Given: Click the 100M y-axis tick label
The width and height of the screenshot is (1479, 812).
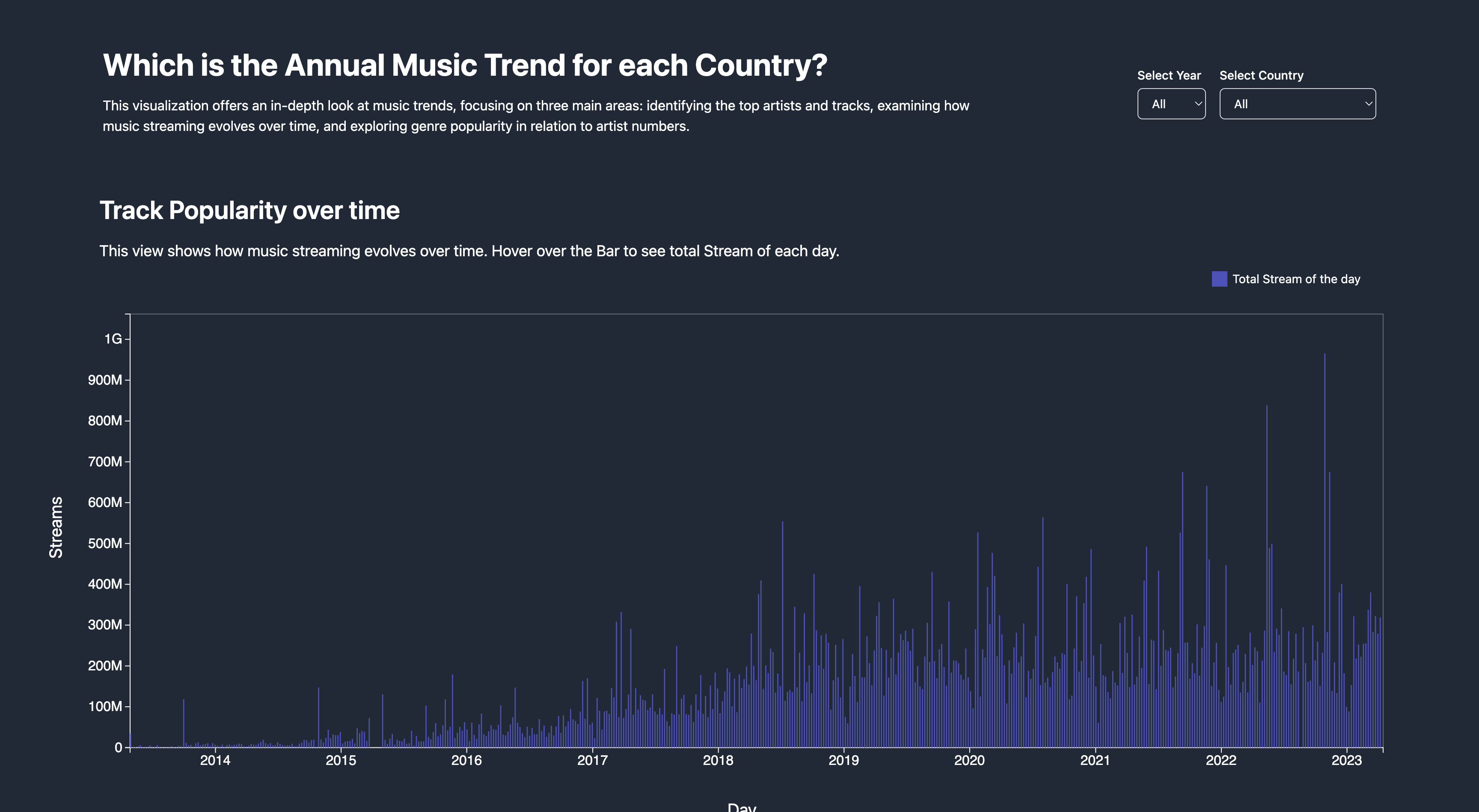Looking at the screenshot, I should tap(105, 706).
